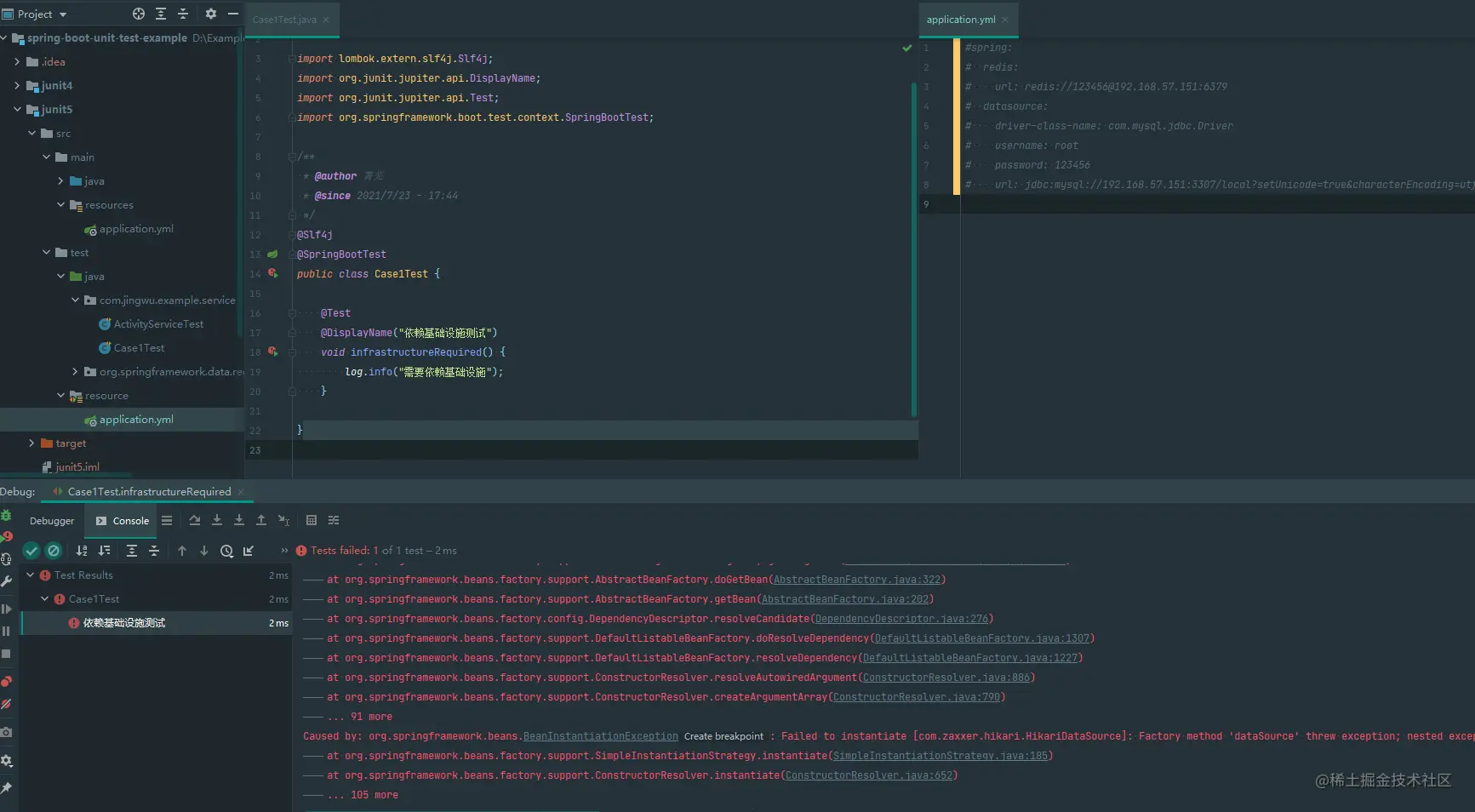
Task: Click Rerun Failed Tests icon
Action: (6, 537)
